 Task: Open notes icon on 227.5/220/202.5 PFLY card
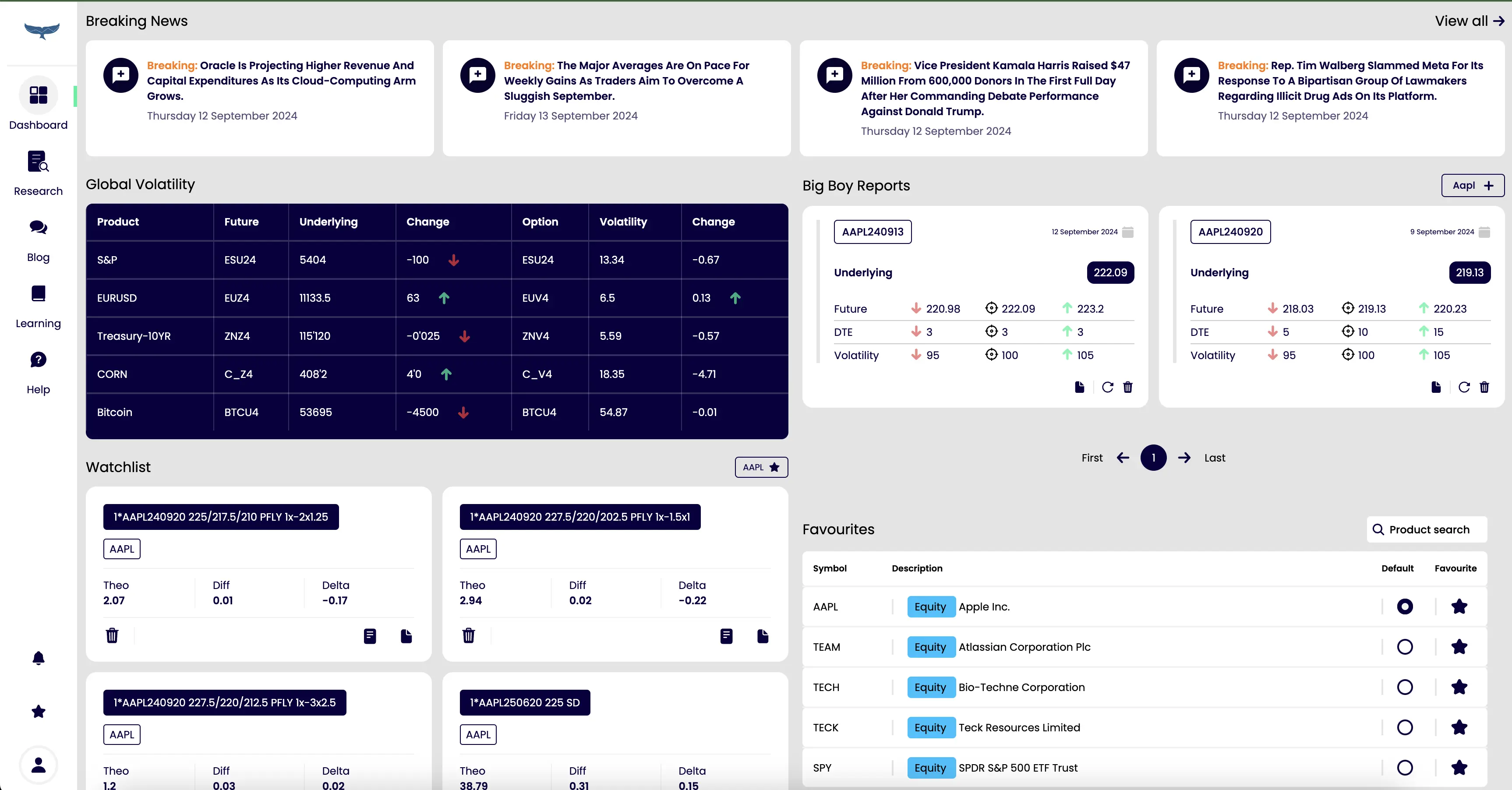[726, 636]
